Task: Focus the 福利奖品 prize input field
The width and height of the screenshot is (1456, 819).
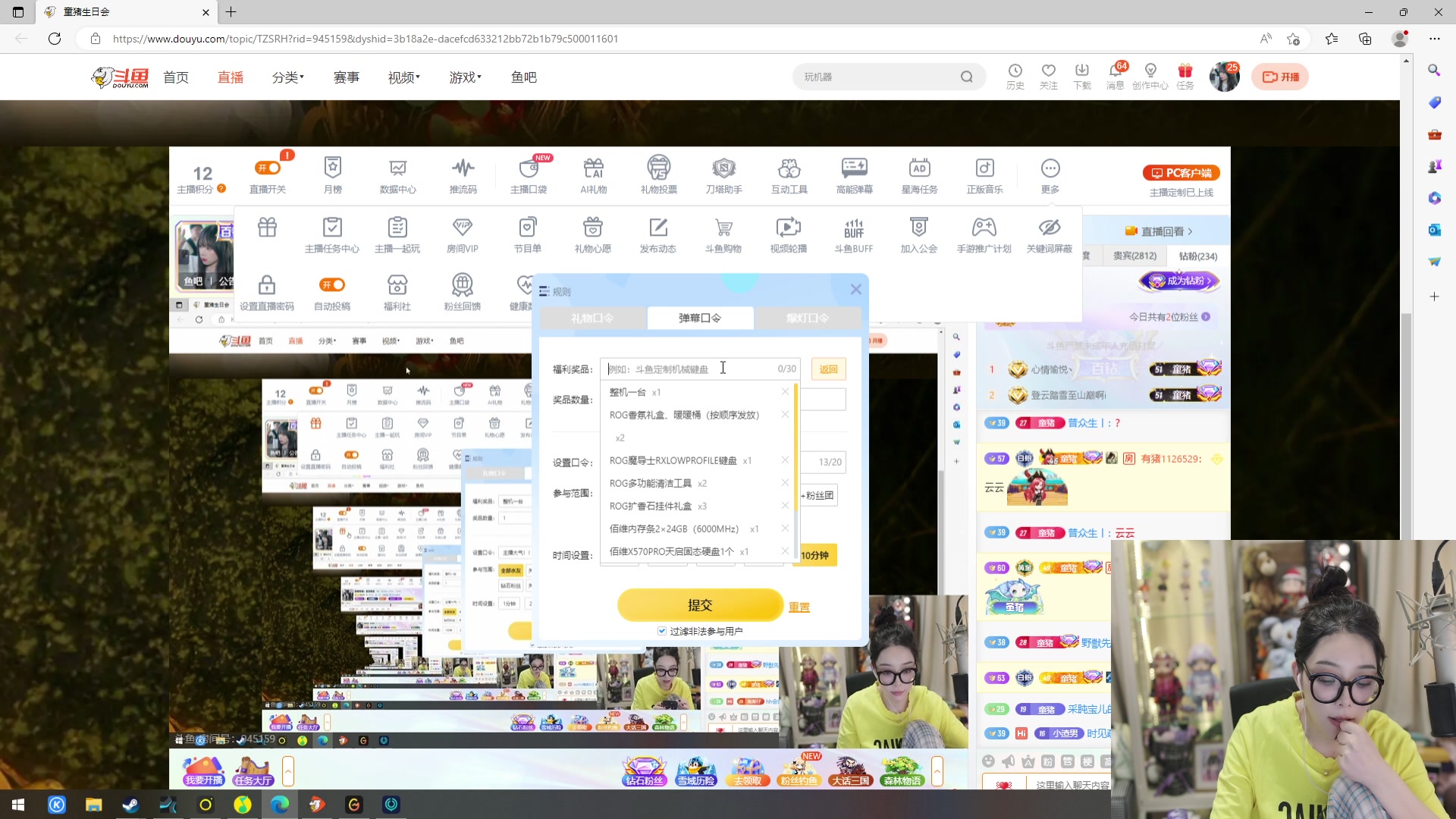Action: point(700,369)
